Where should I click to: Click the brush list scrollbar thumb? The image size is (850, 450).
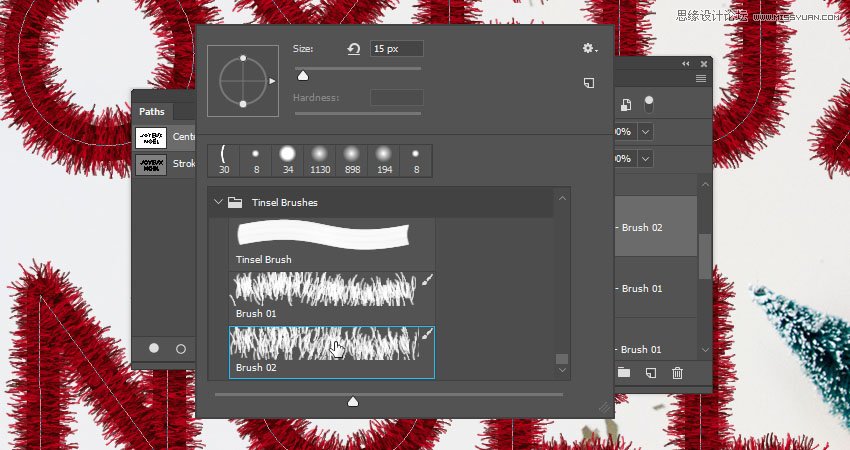tap(562, 359)
